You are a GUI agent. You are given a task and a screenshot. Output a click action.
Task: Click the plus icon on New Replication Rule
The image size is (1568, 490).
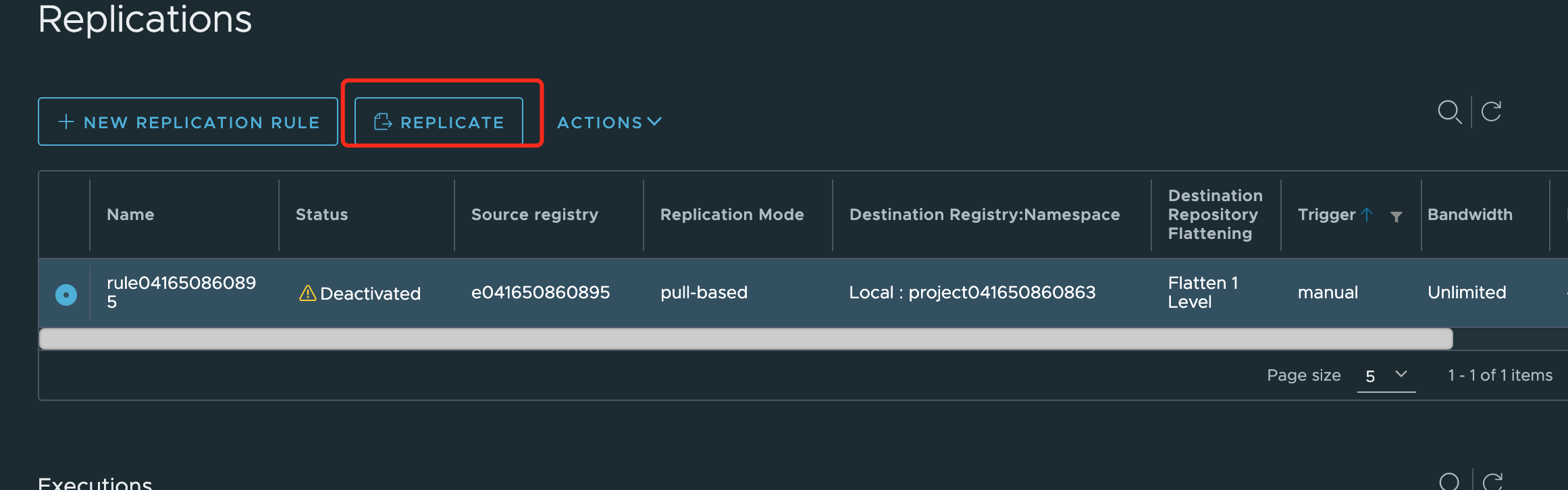coord(66,121)
